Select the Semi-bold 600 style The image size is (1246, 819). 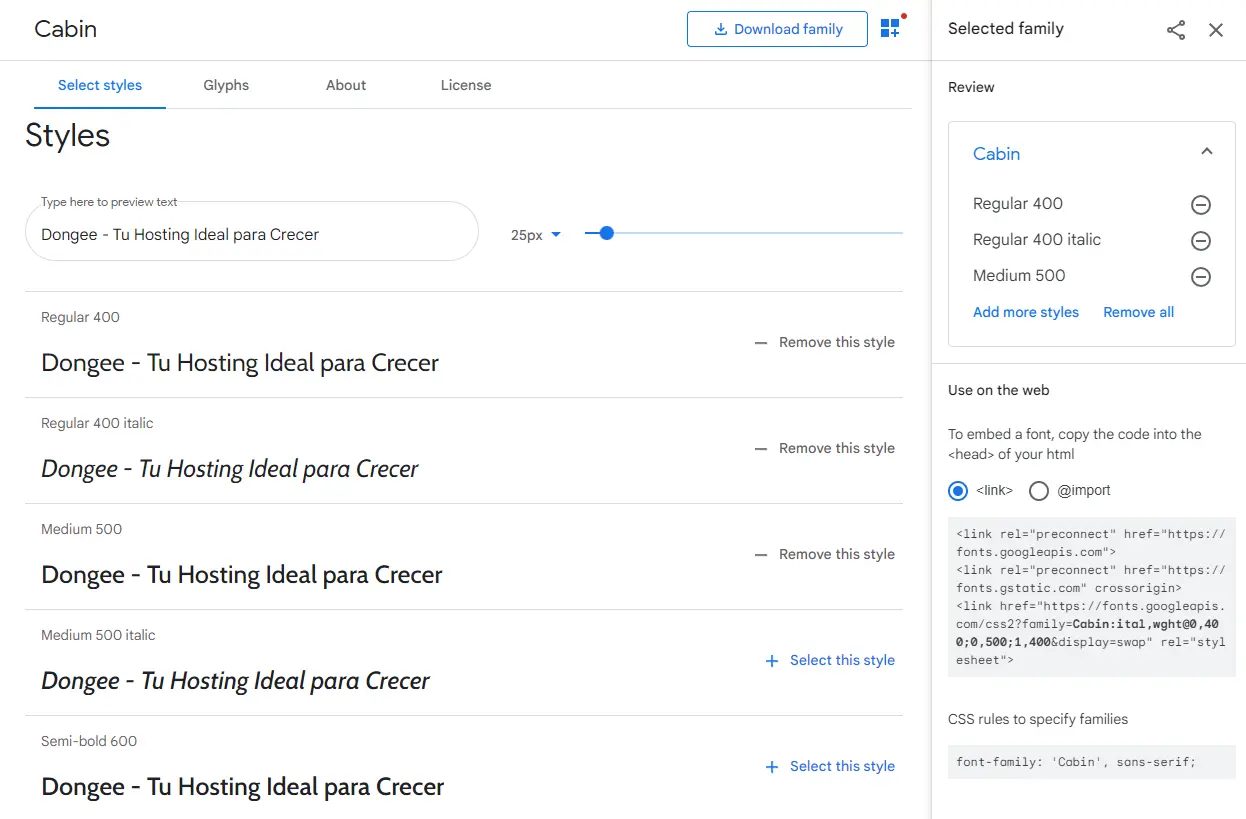[830, 766]
